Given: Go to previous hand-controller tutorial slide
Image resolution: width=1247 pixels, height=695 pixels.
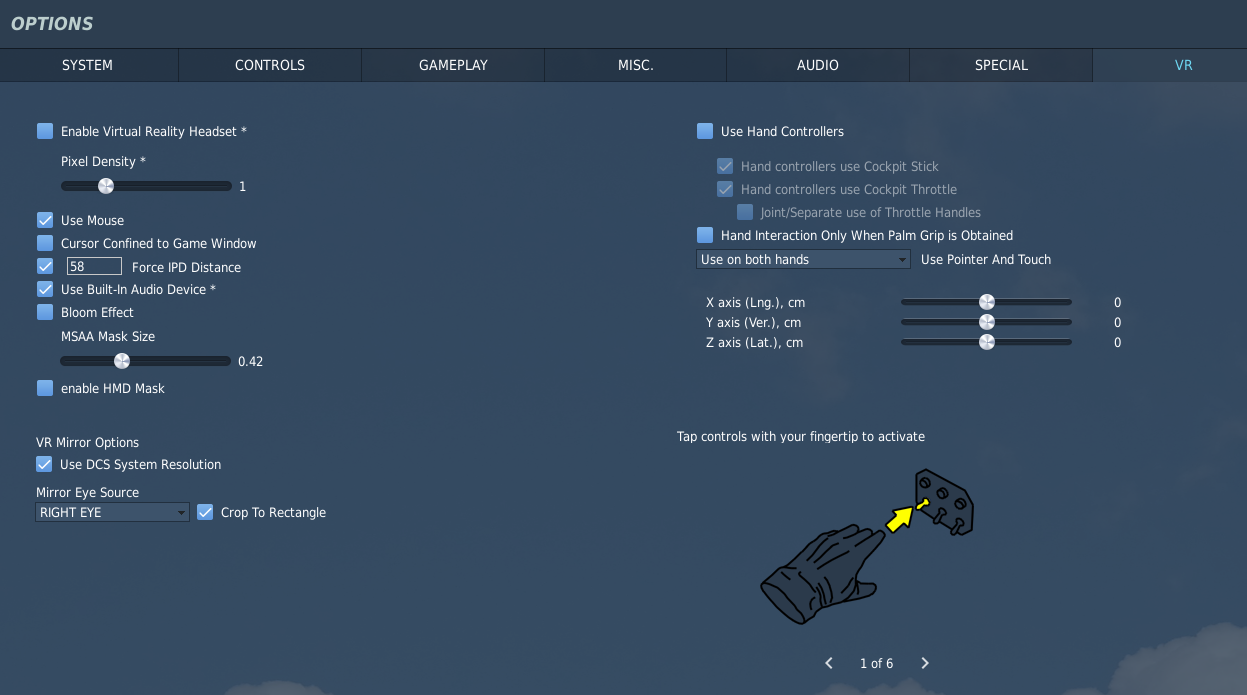Looking at the screenshot, I should point(829,663).
